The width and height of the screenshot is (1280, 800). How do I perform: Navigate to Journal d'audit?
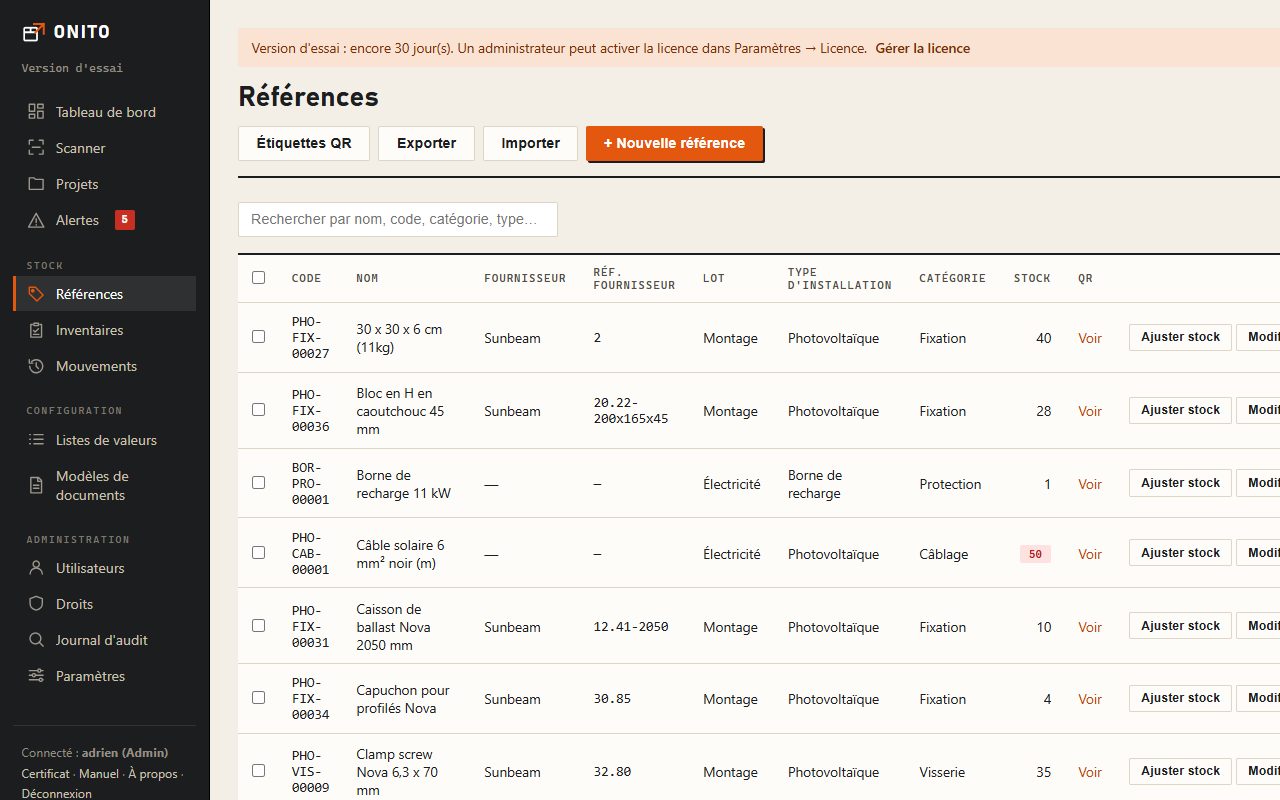(x=104, y=640)
